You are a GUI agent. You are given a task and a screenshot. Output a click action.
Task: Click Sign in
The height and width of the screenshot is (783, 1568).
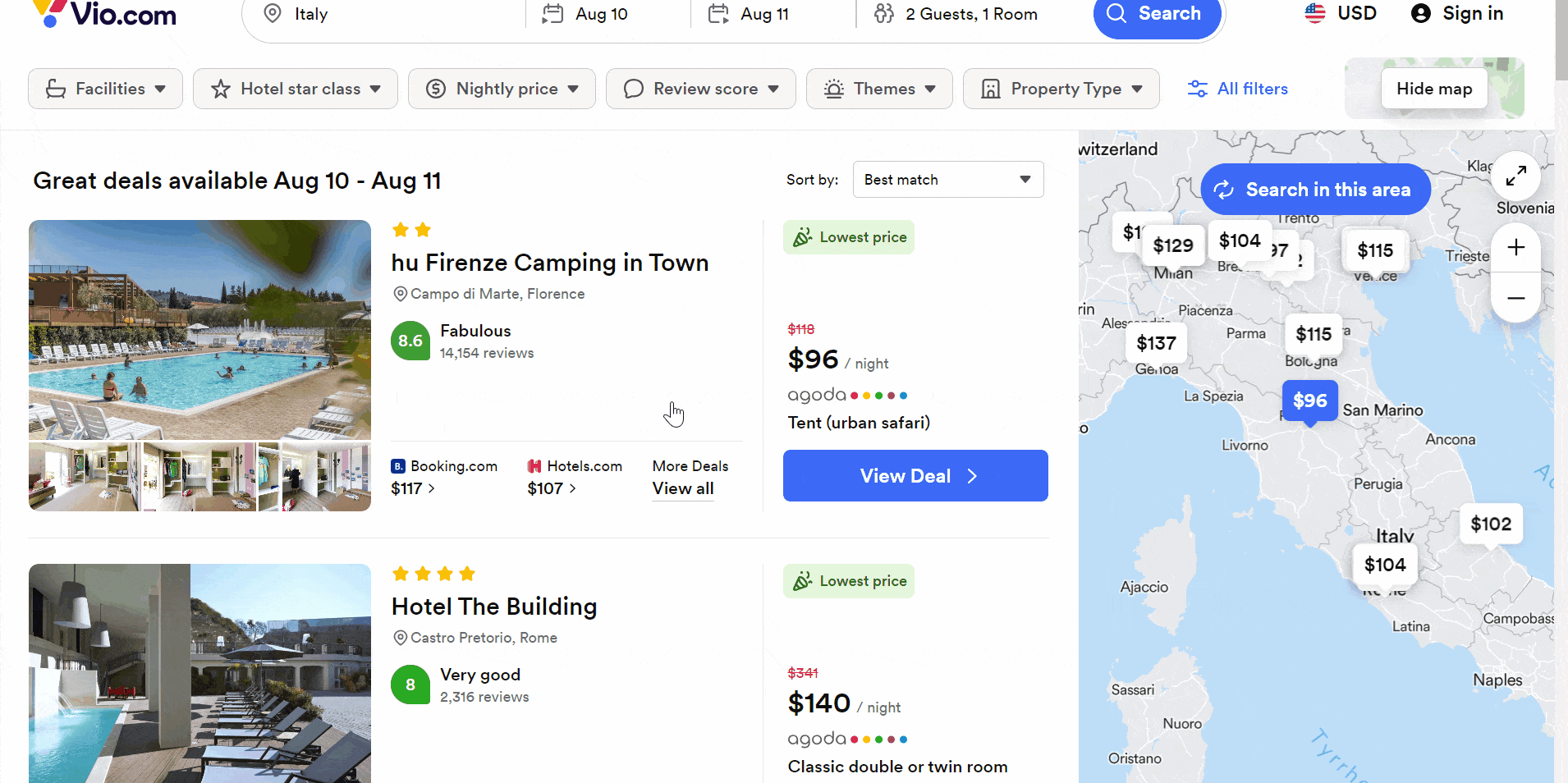pos(1457,13)
